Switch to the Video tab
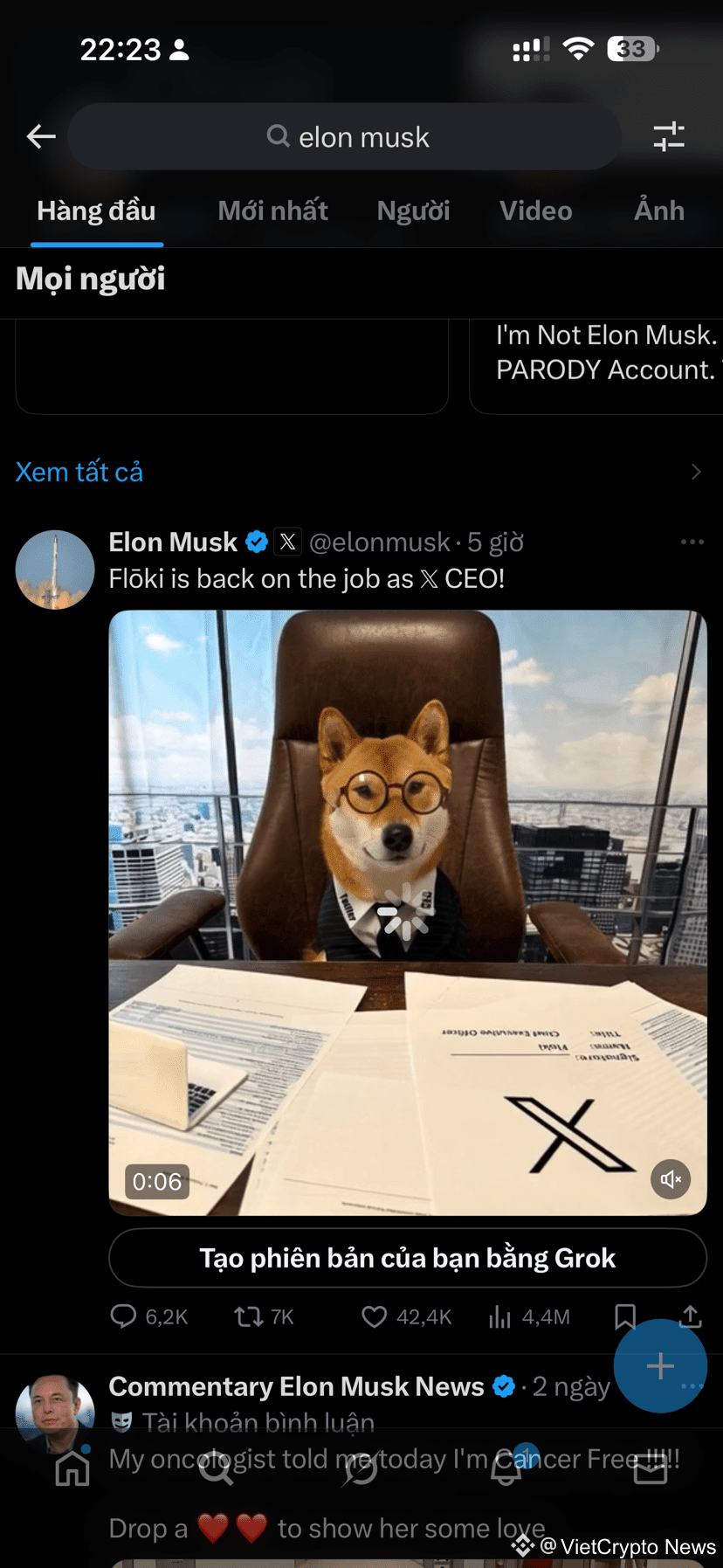 pyautogui.click(x=535, y=211)
